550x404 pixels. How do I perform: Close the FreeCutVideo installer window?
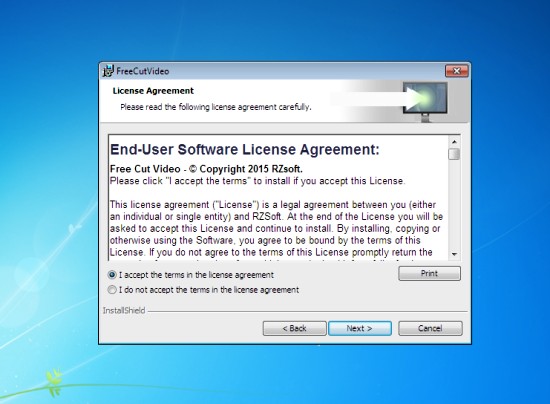click(457, 71)
